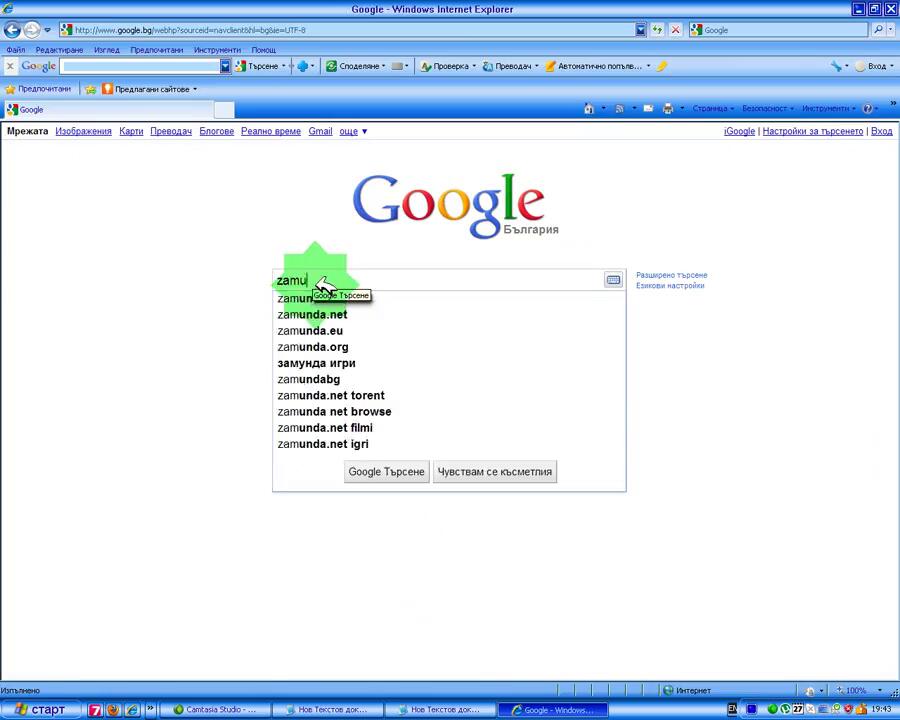The height and width of the screenshot is (720, 900).
Task: Open the Инструменти menu in menu bar
Action: (217, 49)
